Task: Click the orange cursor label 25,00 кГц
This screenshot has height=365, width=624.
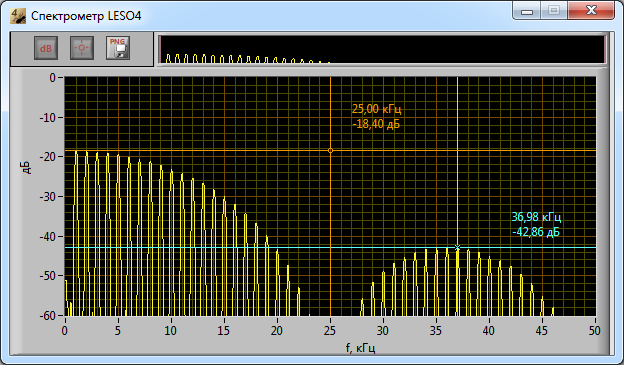Action: tap(376, 109)
